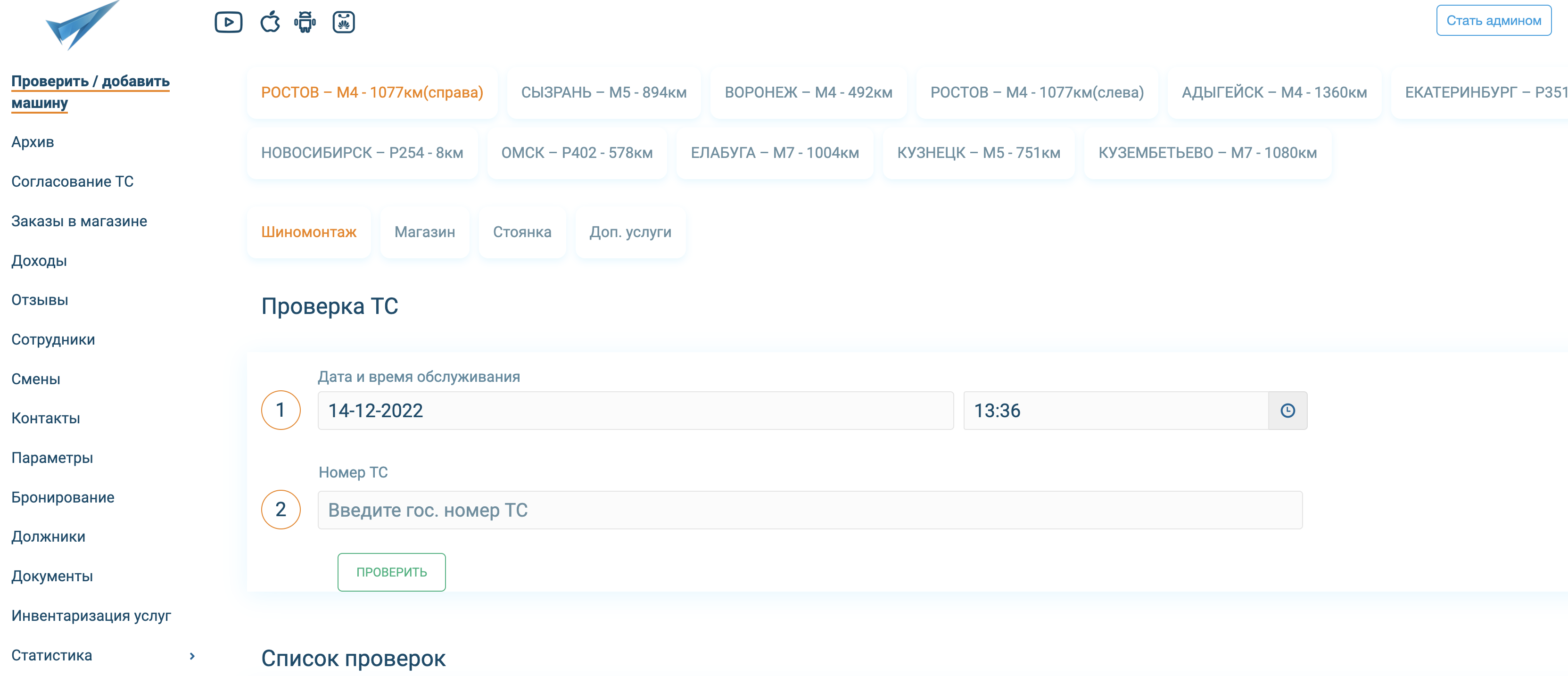Expand the Статистика submenu chevron
The height and width of the screenshot is (676, 1568).
click(192, 656)
